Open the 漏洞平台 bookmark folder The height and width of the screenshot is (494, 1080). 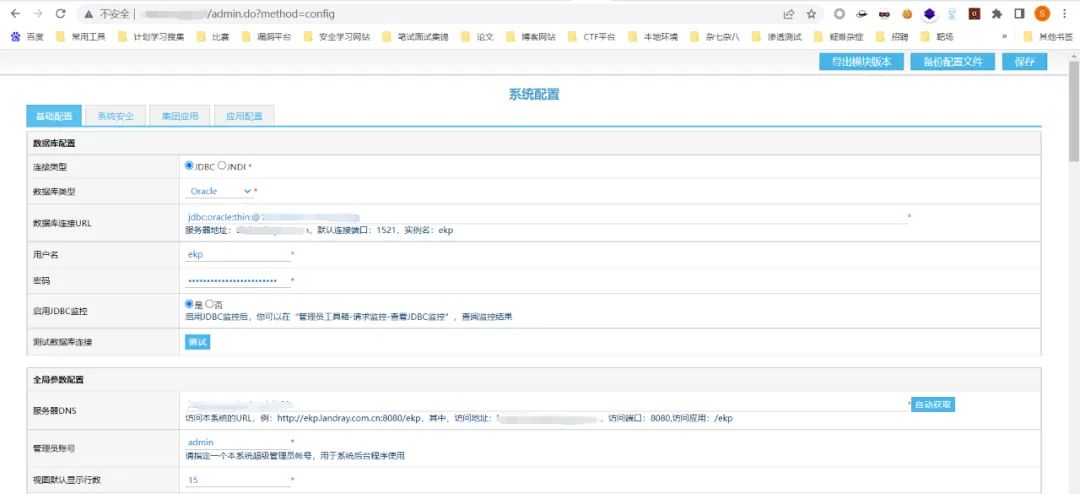coord(266,37)
